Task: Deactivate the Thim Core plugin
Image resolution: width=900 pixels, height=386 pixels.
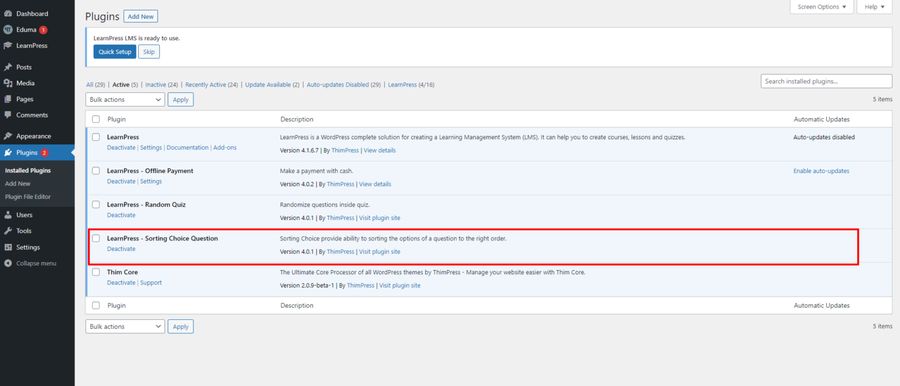Action: [121, 283]
